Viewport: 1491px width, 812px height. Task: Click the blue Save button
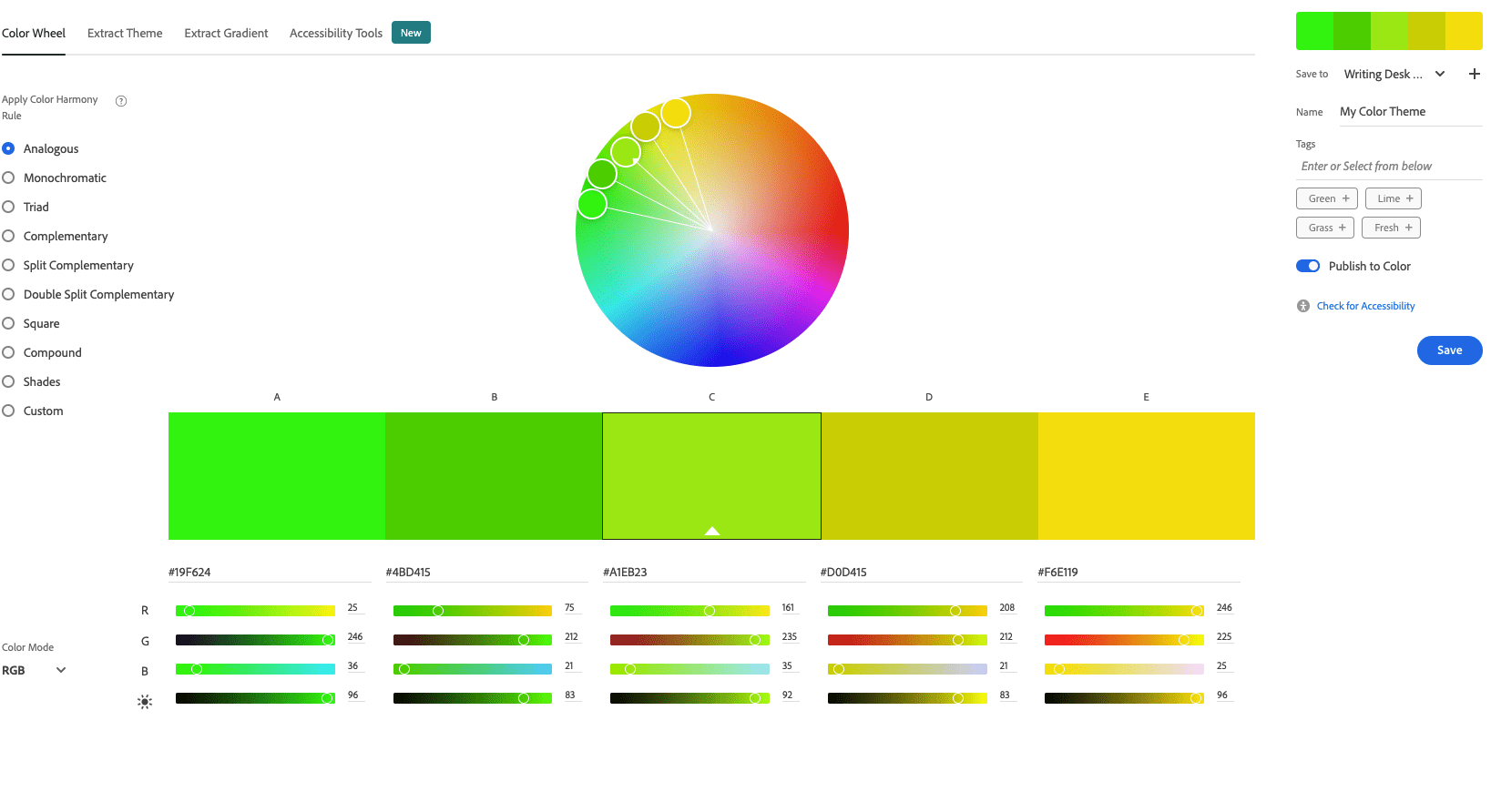tap(1449, 350)
